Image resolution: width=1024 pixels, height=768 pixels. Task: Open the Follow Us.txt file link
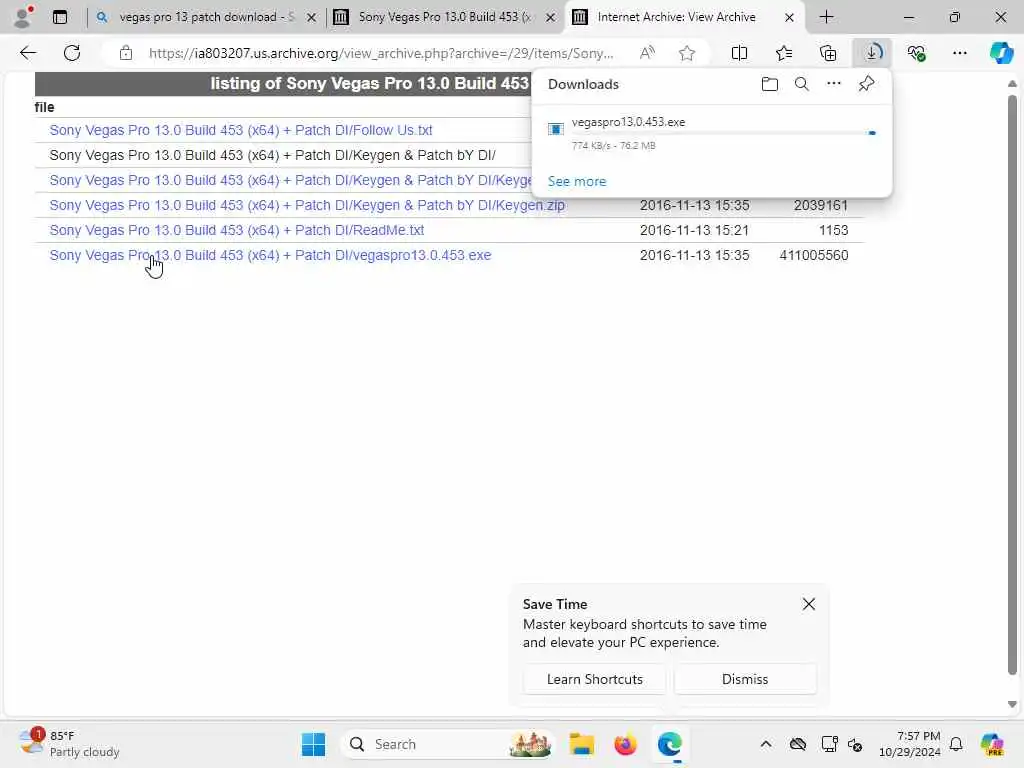tap(241, 130)
